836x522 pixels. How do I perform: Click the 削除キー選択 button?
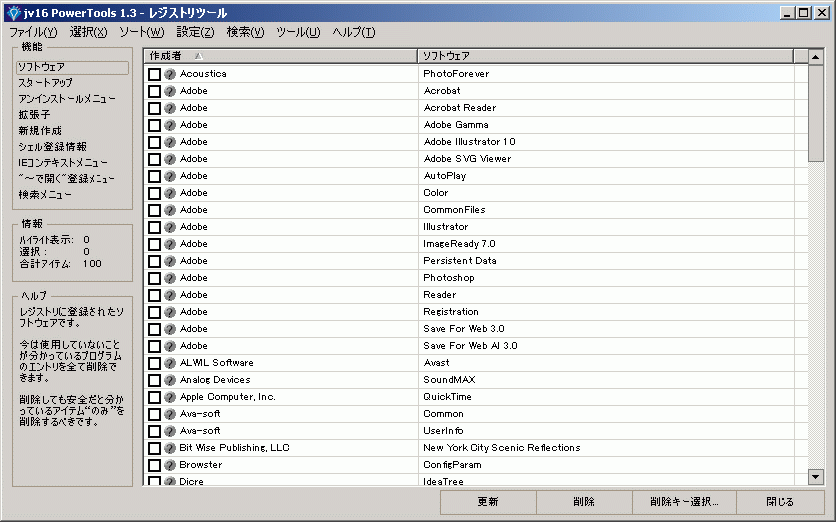(684, 502)
